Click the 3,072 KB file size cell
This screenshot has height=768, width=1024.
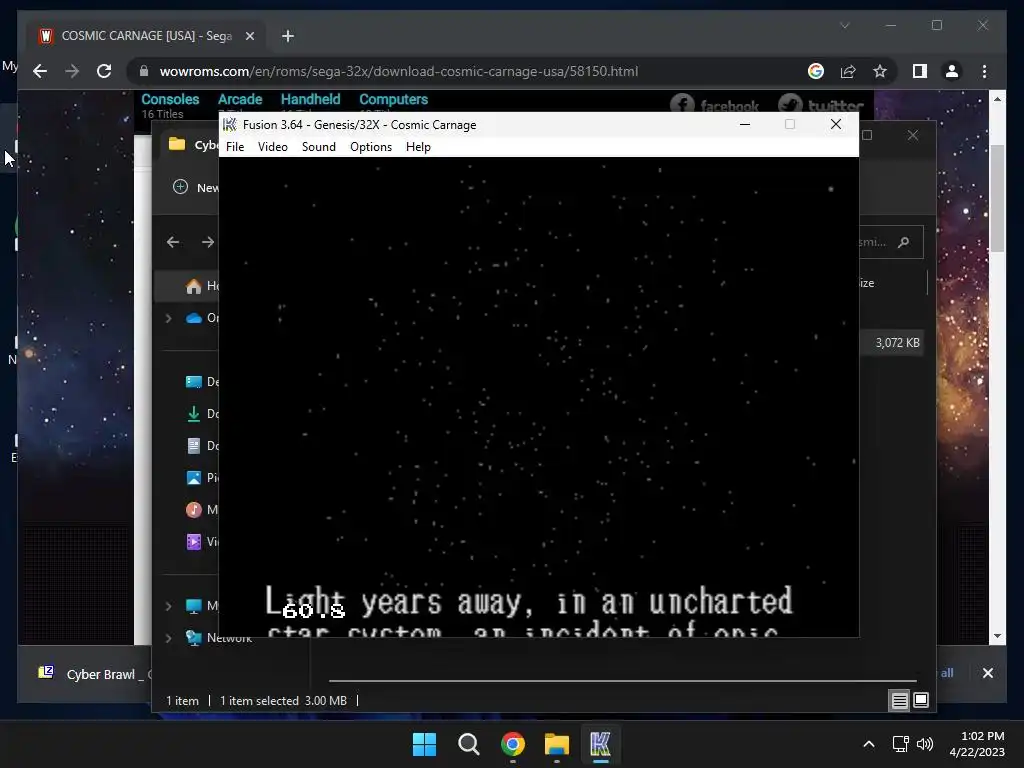point(897,343)
